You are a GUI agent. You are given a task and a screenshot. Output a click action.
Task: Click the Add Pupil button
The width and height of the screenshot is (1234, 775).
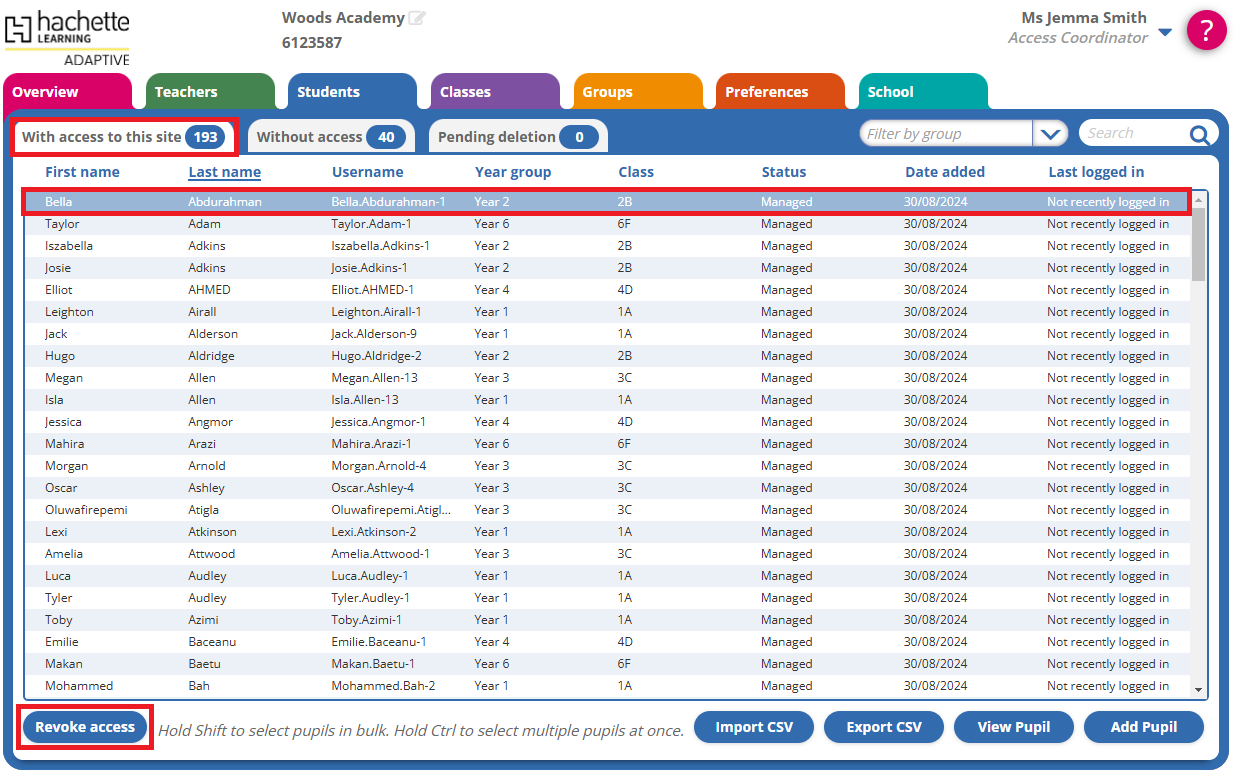(x=1143, y=727)
